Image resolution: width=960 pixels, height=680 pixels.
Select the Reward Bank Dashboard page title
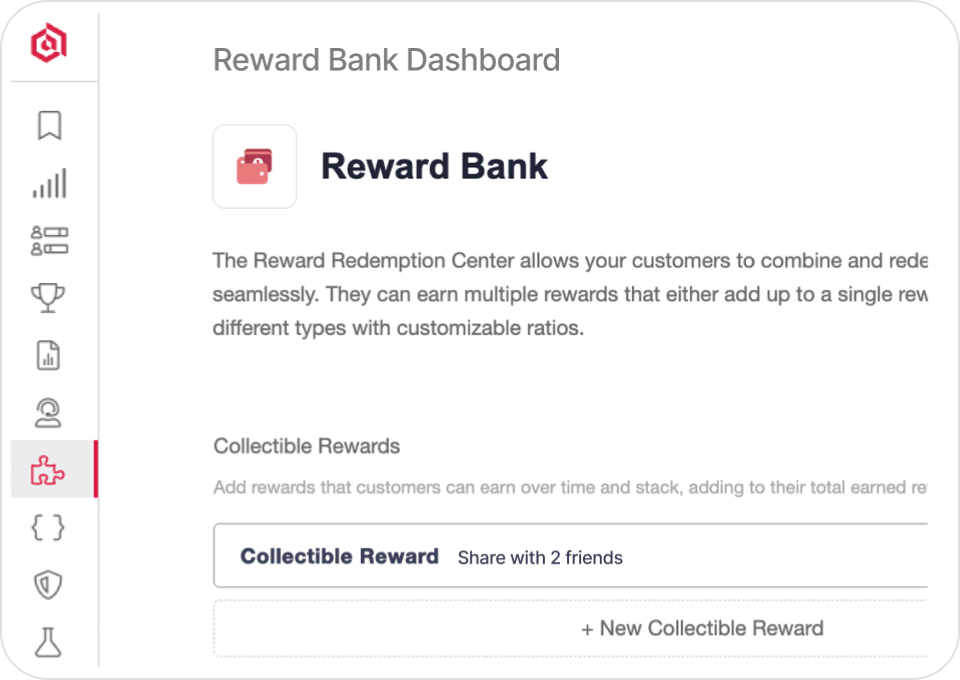coord(386,60)
